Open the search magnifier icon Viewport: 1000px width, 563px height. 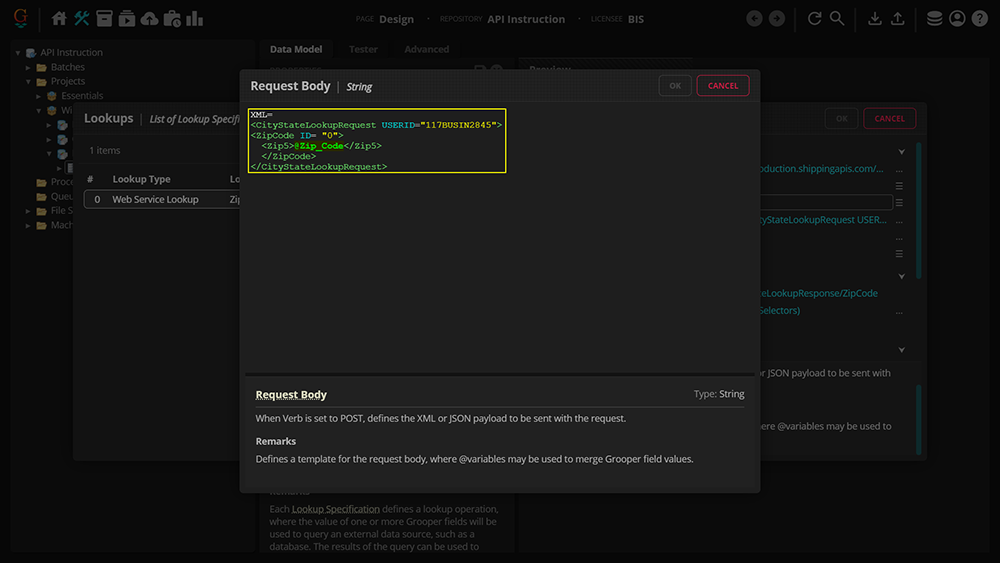pos(837,18)
